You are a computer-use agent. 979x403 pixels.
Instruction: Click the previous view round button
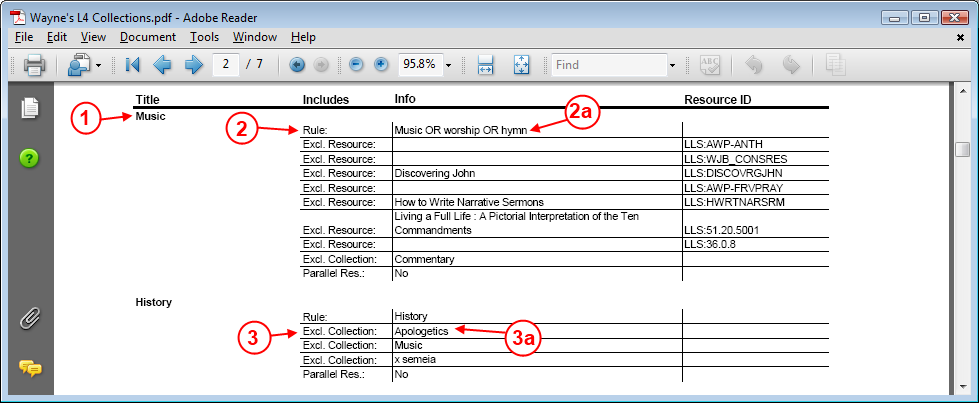[297, 64]
